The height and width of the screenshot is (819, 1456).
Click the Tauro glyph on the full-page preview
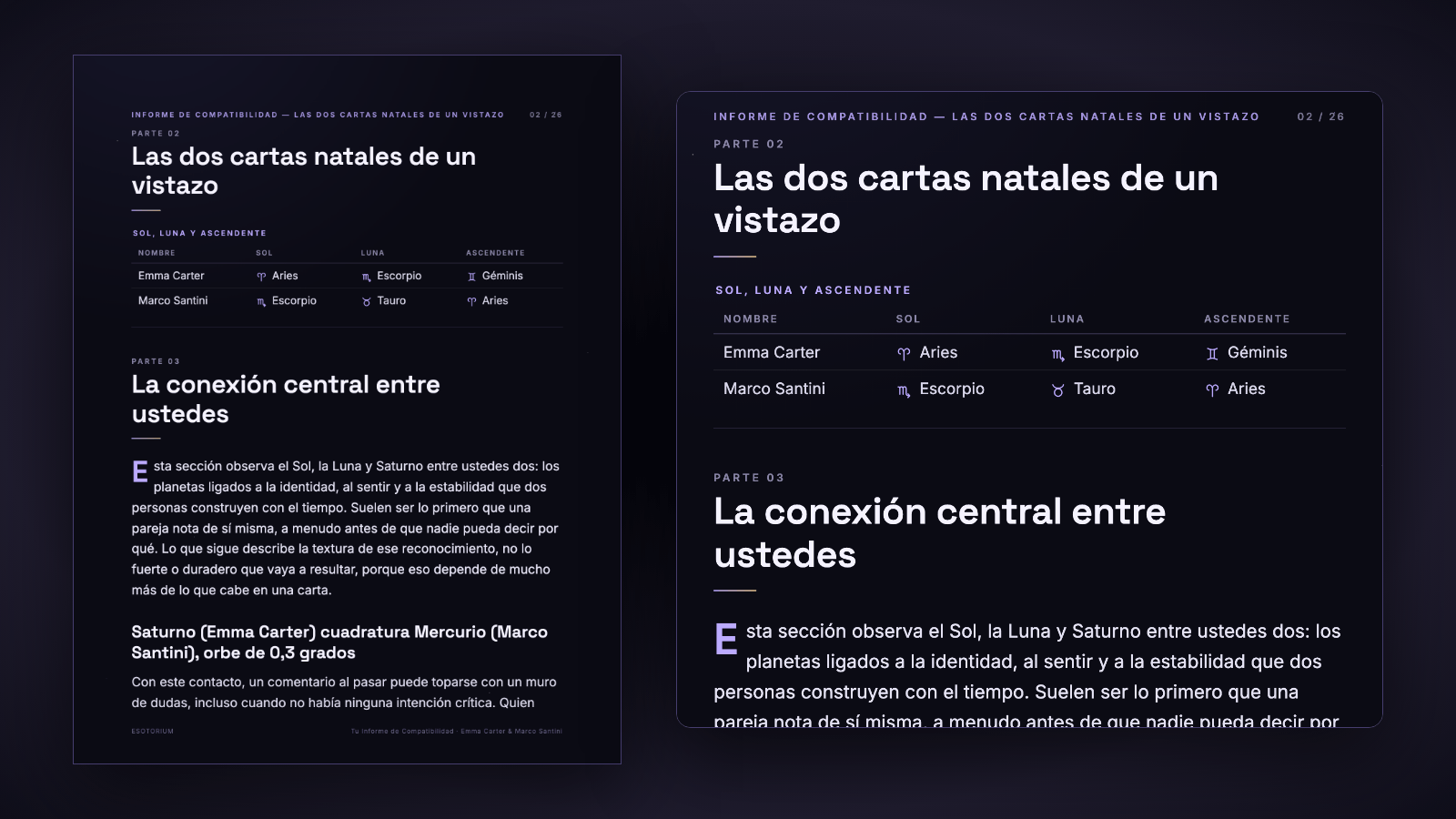click(367, 301)
